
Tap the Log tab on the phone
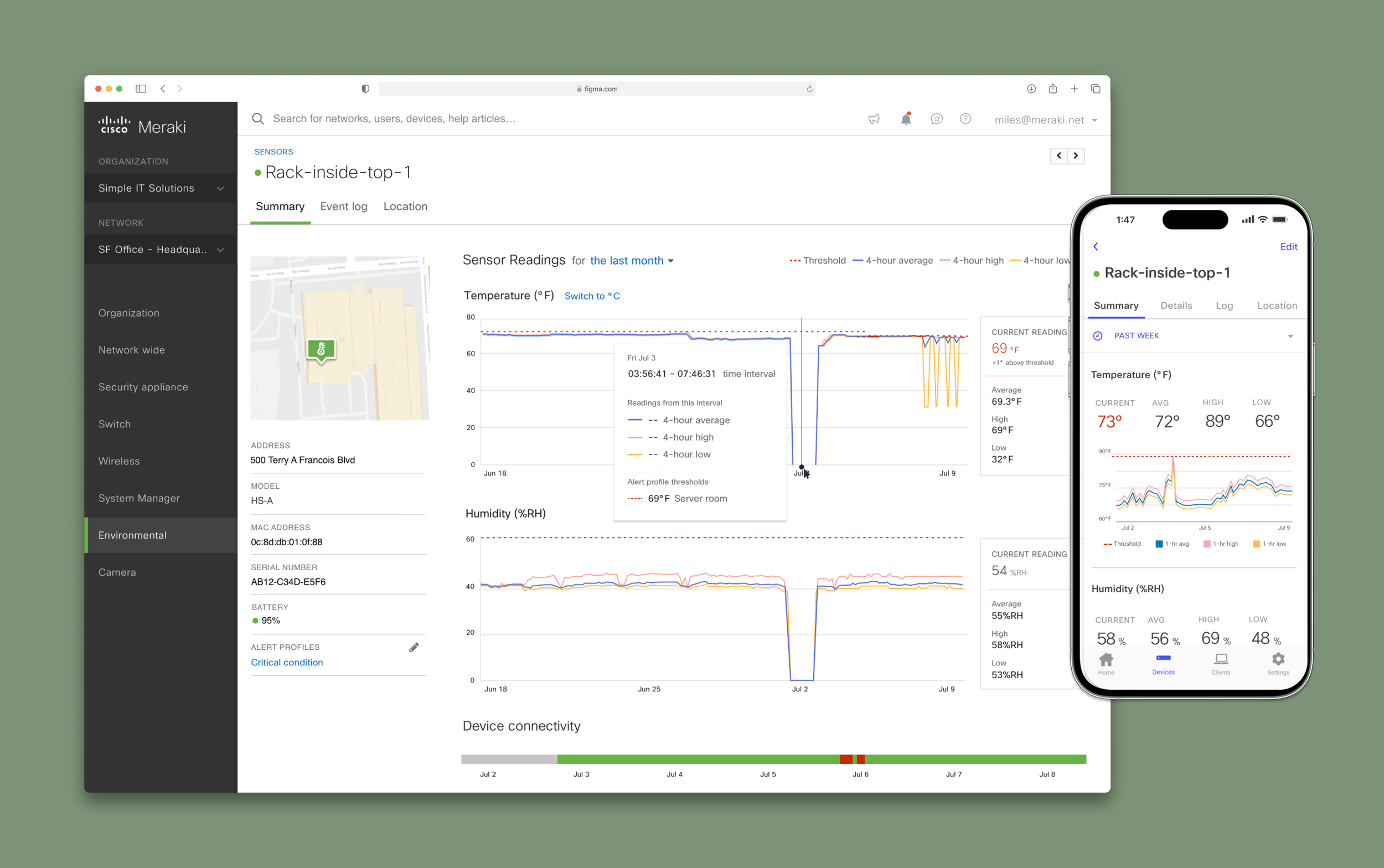1225,306
